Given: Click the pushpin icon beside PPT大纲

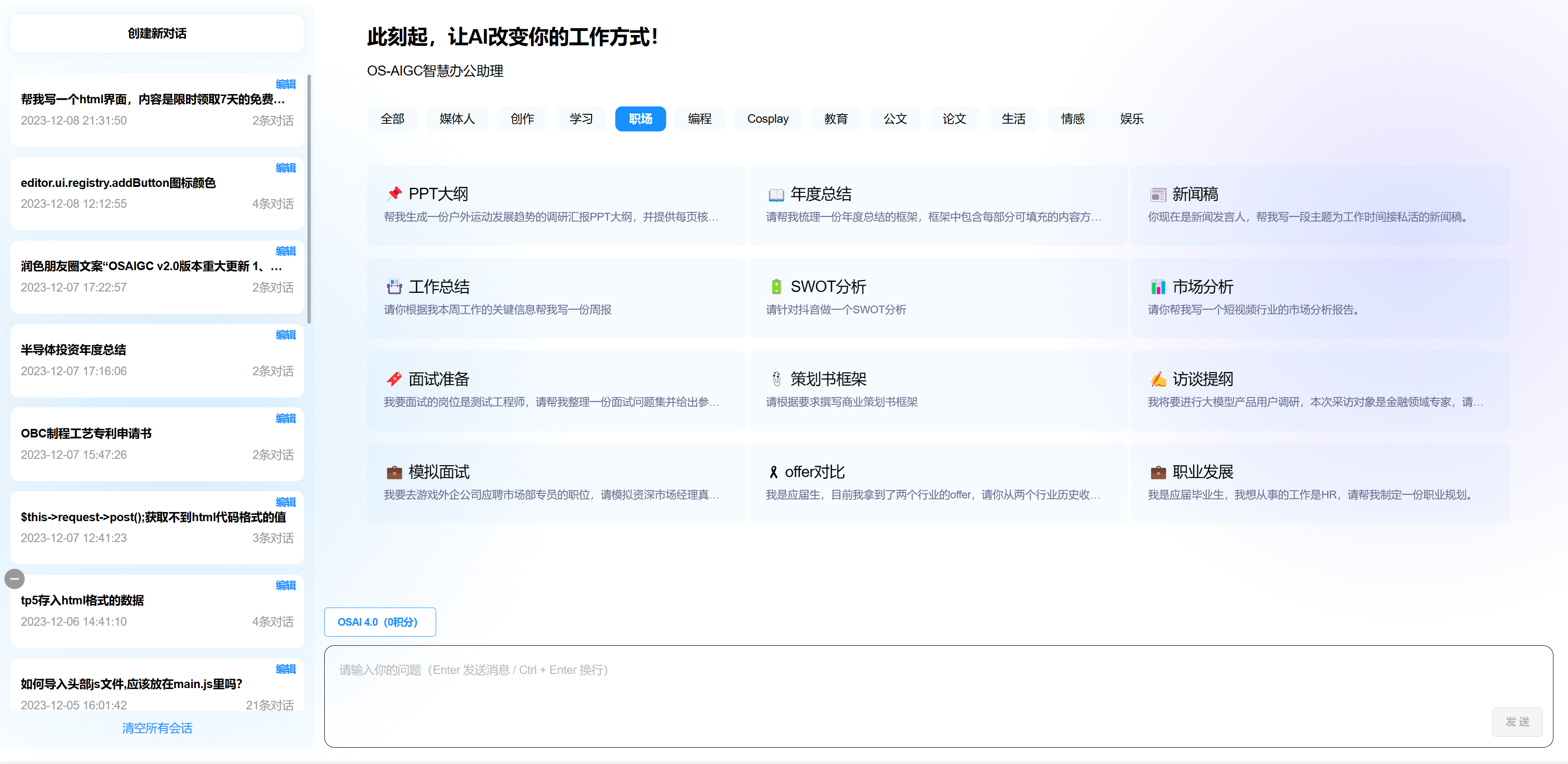Looking at the screenshot, I should click(394, 194).
